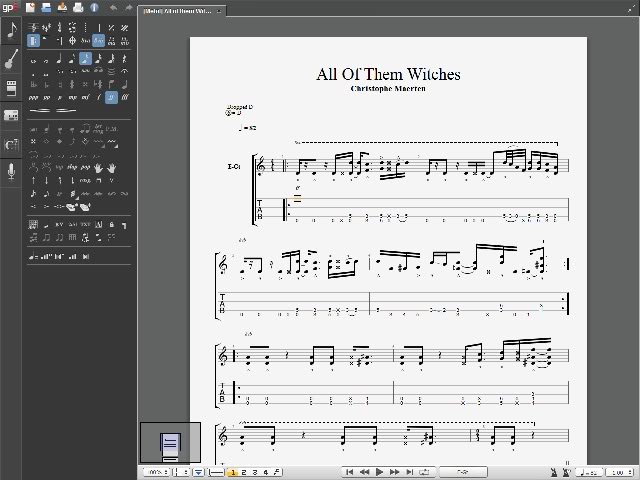Click the blue down arrow track dropdown
The width and height of the screenshot is (640, 480).
coord(198,472)
